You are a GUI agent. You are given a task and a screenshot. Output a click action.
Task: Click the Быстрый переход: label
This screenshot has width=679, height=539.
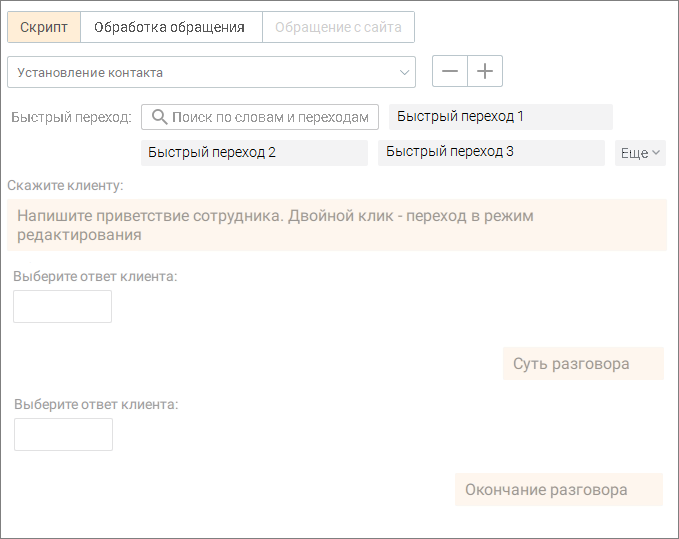click(x=71, y=117)
